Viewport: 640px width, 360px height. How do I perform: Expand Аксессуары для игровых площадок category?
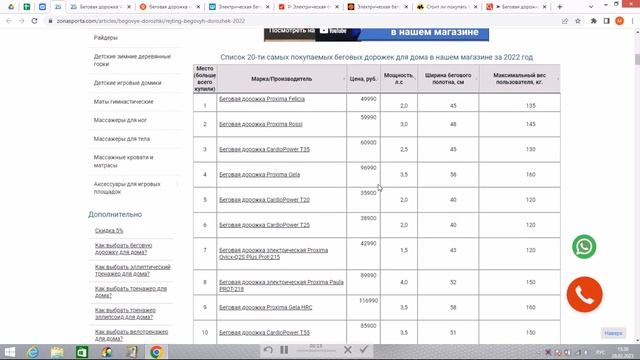127,188
